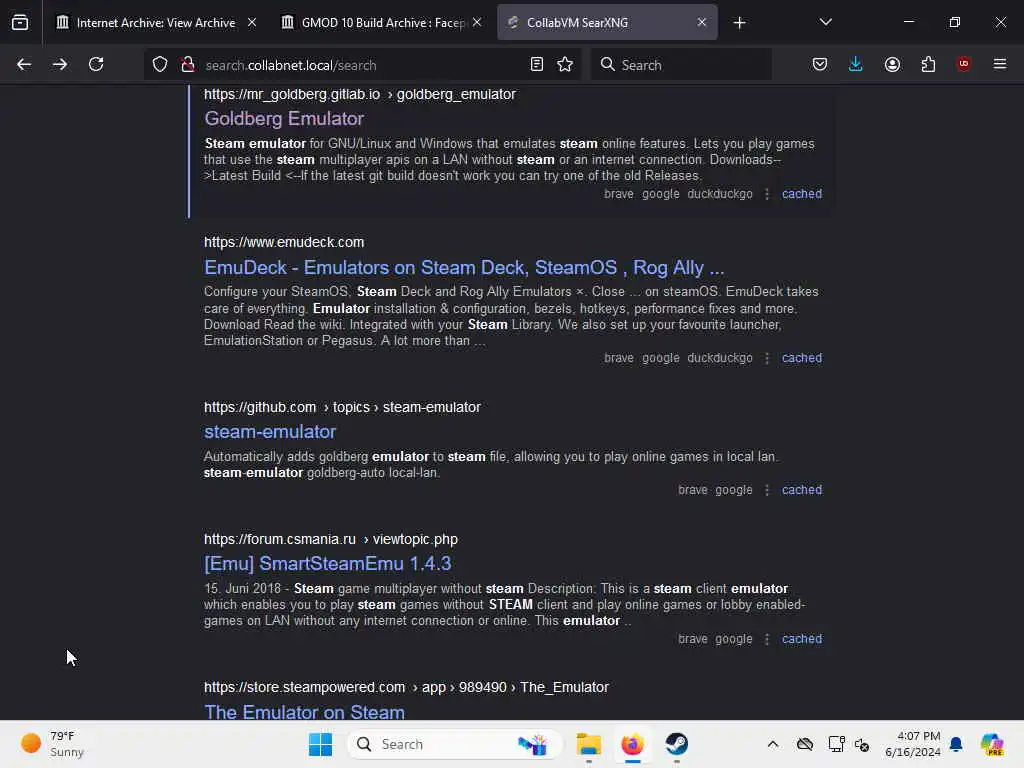Open the Windows Start menu
The height and width of the screenshot is (768, 1024).
click(x=320, y=744)
